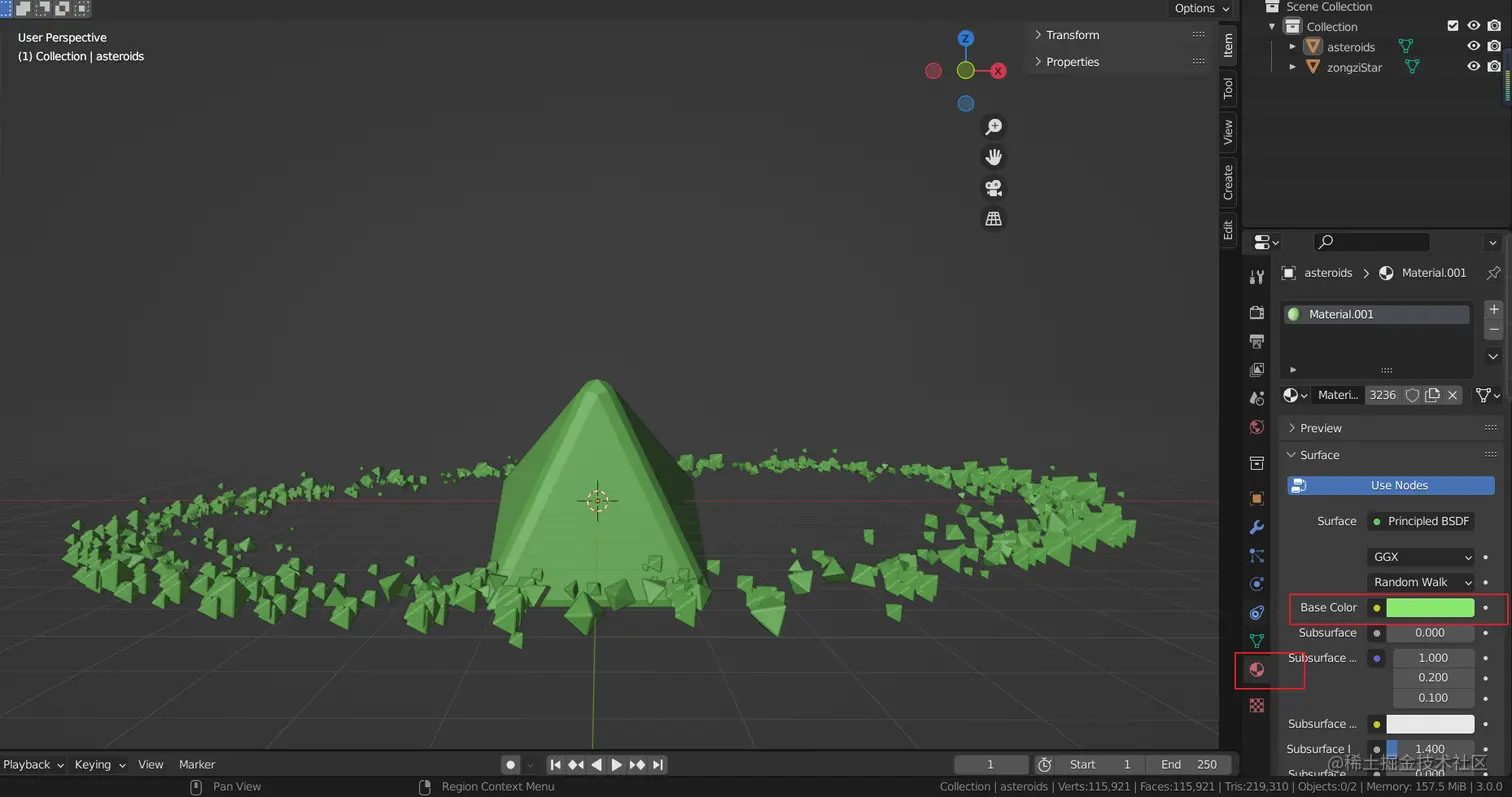Open the World properties tab

point(1257,427)
